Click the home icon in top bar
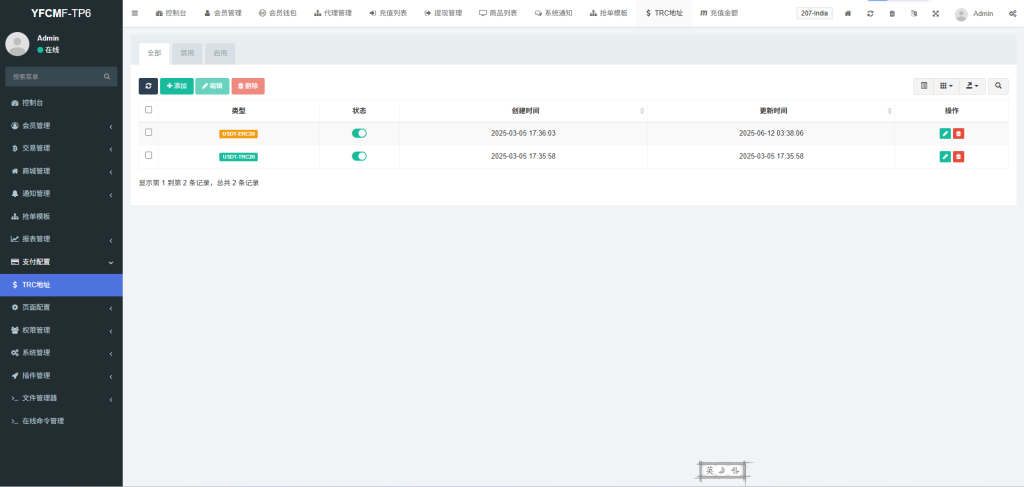This screenshot has width=1024, height=487. pyautogui.click(x=848, y=14)
